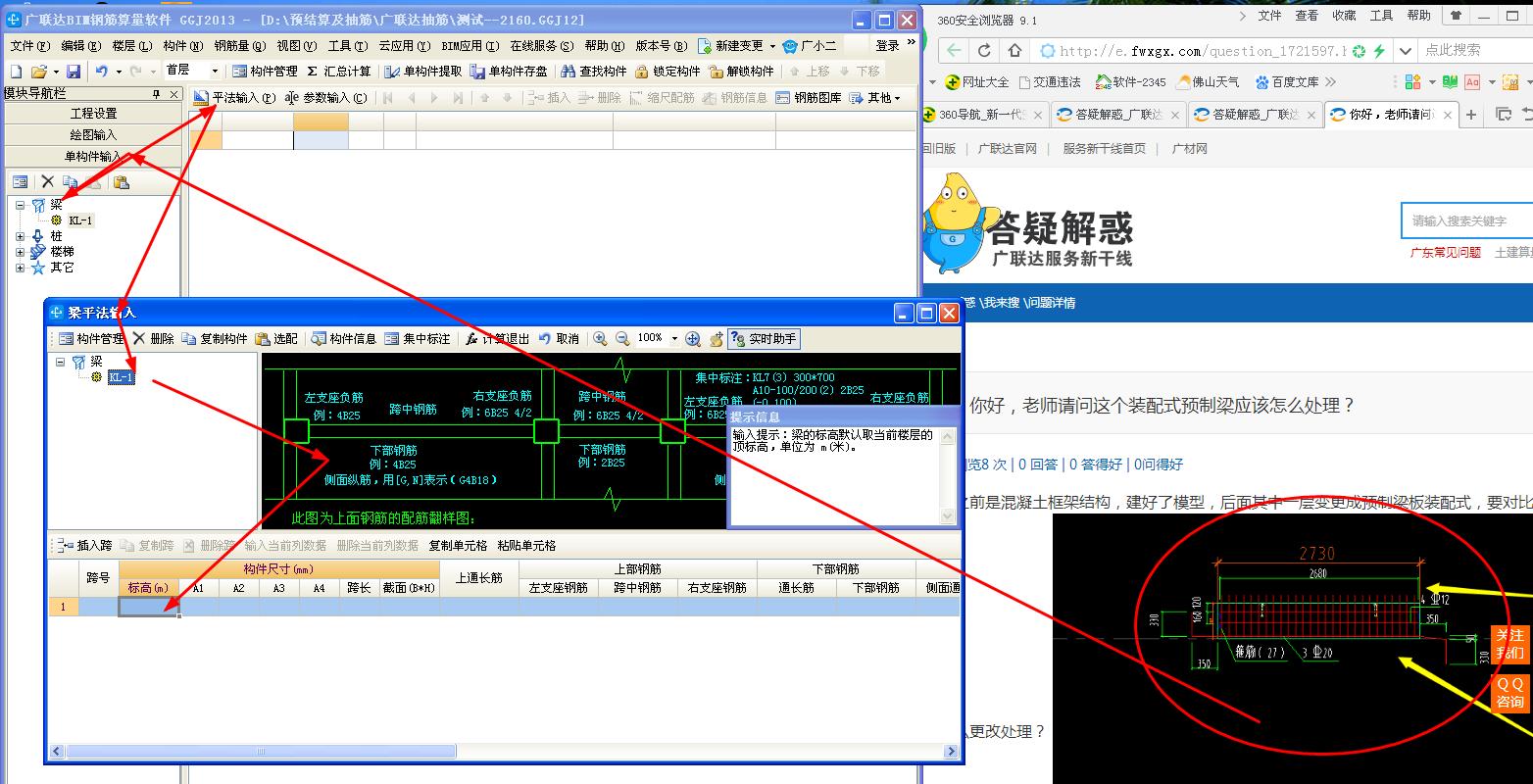This screenshot has width=1533, height=784.
Task: Click 查找构件 binoculars button
Action: click(593, 72)
